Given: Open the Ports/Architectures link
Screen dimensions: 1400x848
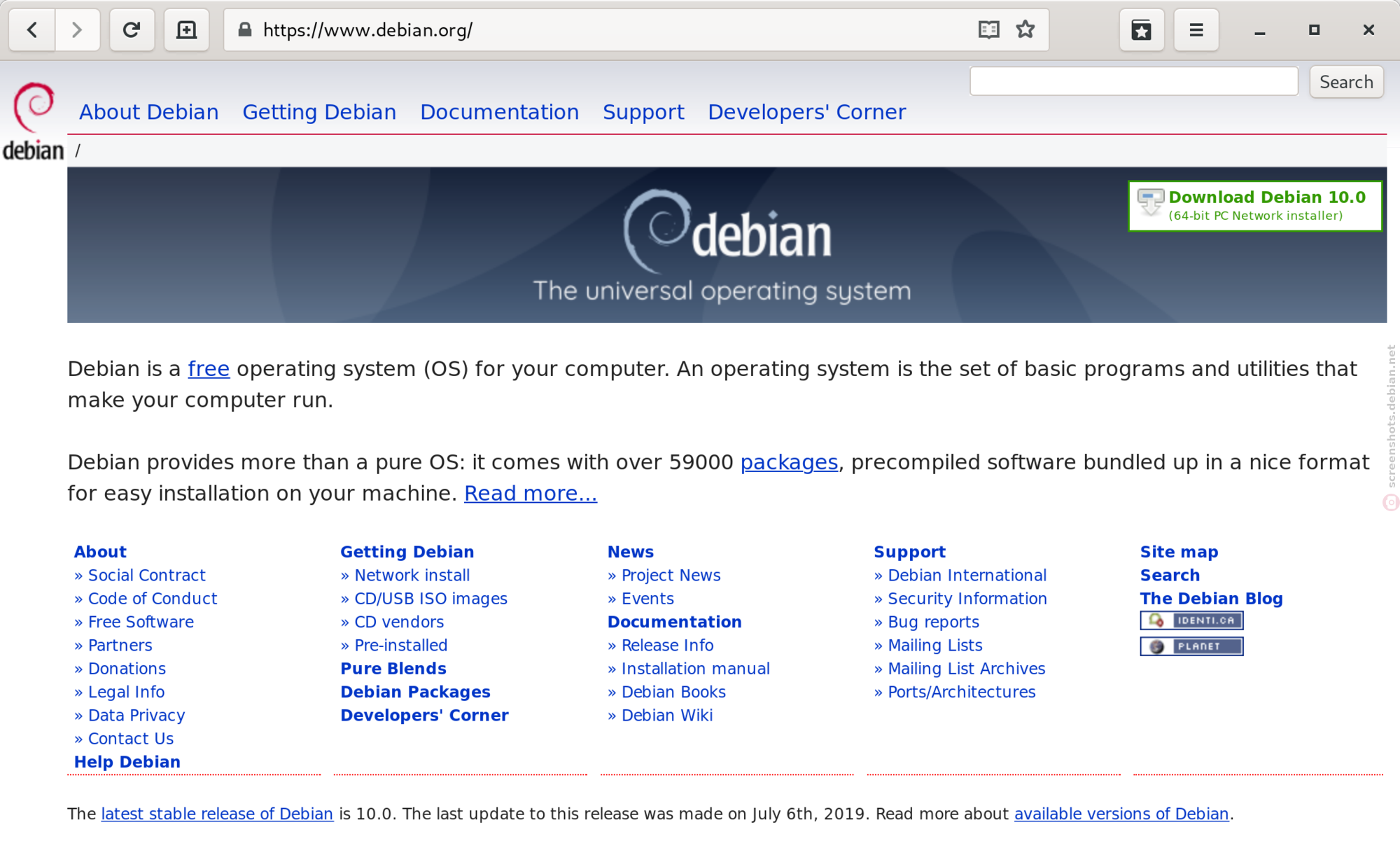Looking at the screenshot, I should click(x=962, y=692).
